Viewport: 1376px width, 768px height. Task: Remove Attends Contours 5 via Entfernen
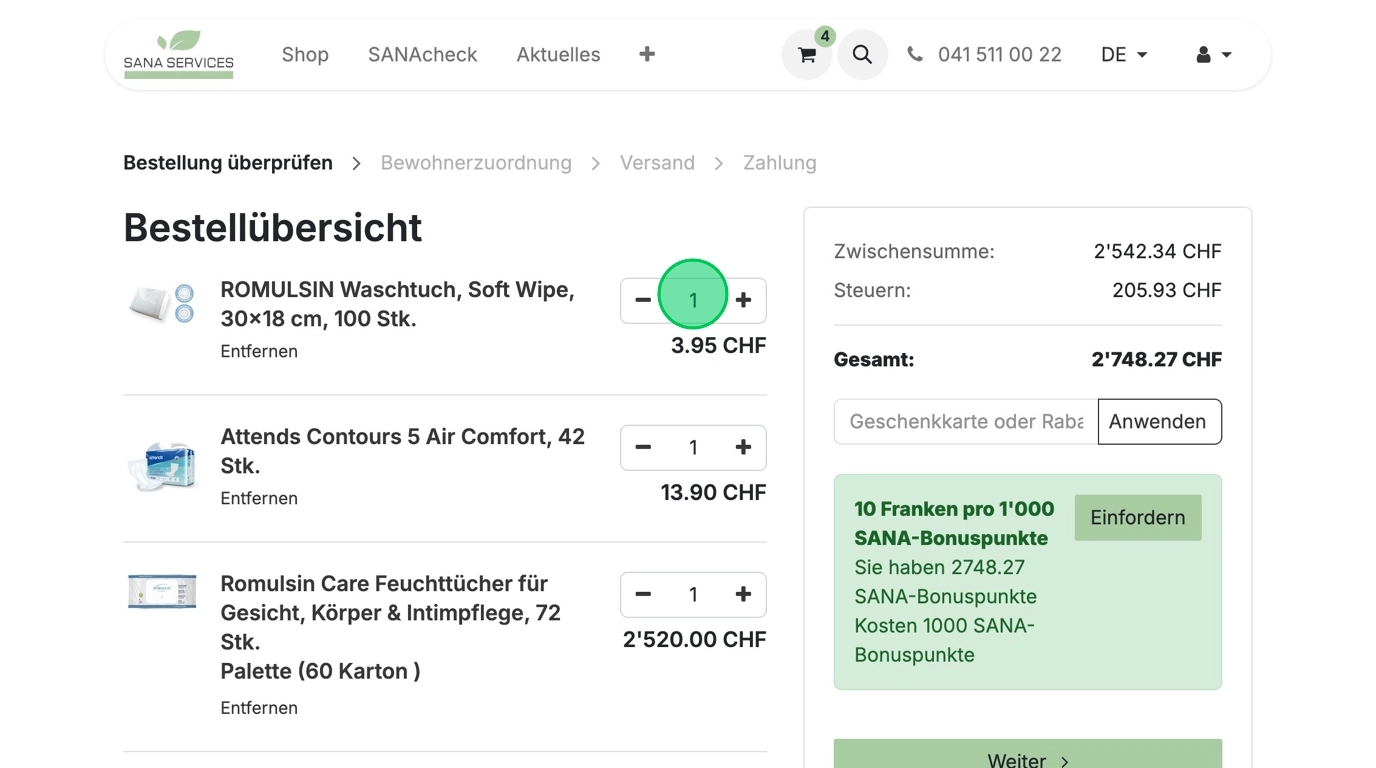[x=259, y=498]
